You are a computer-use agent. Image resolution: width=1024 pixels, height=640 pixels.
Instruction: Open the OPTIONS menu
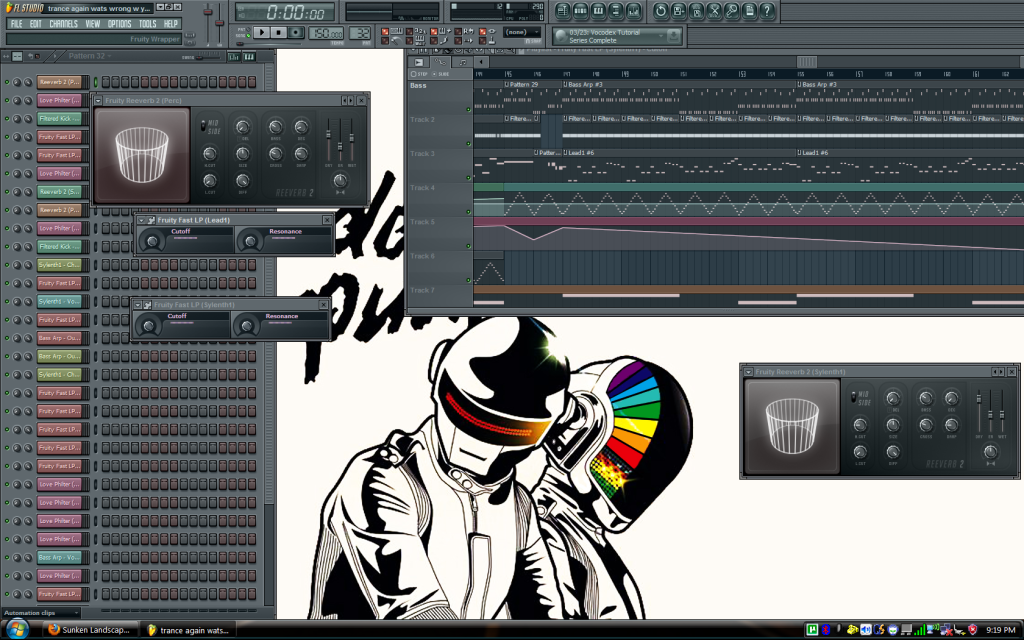120,24
